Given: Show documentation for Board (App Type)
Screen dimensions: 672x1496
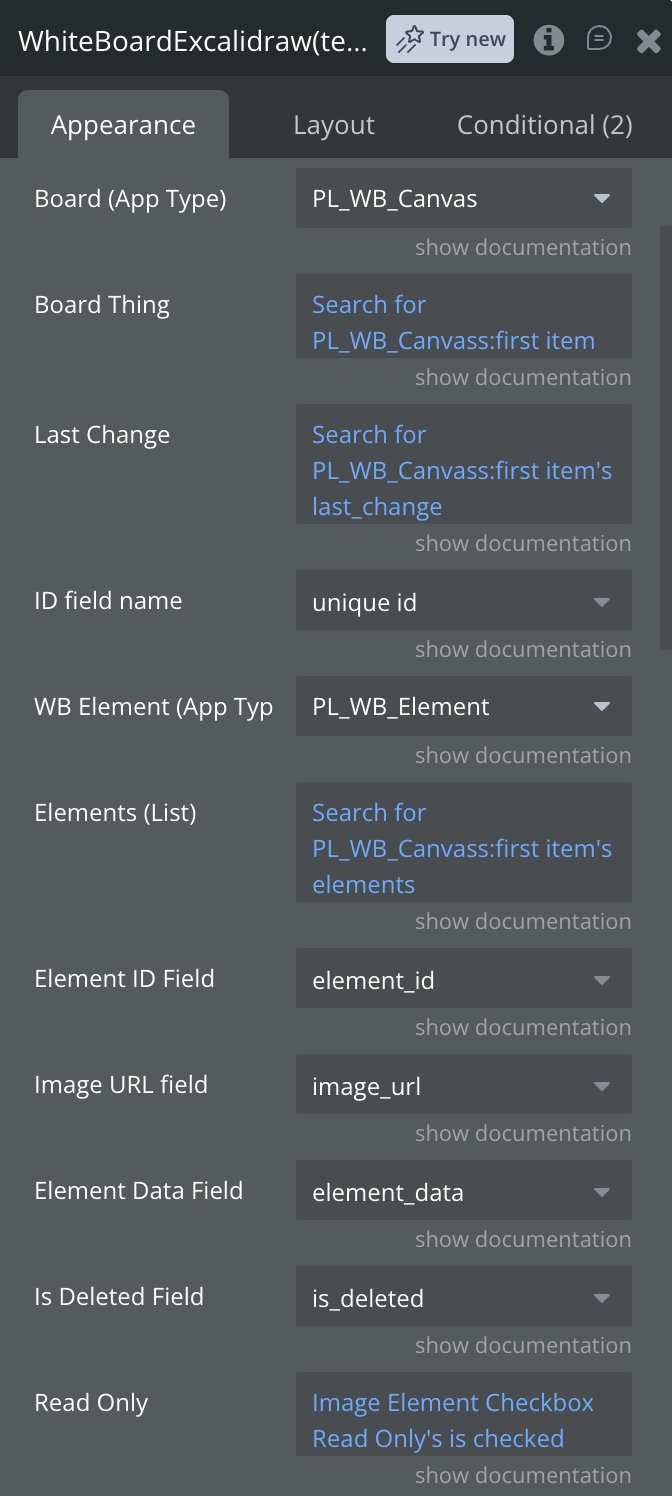Looking at the screenshot, I should click(x=523, y=247).
